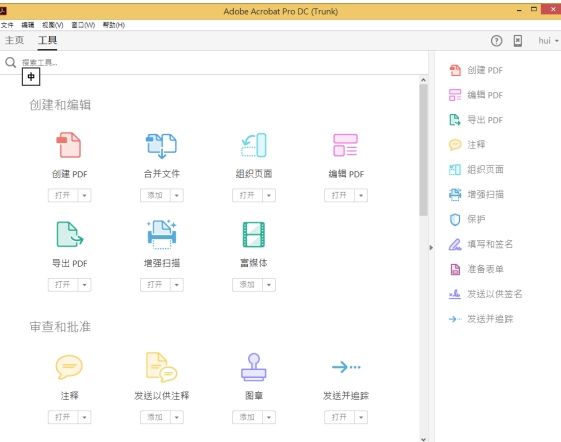Choose the 编辑 PDF tool icon in main grid
This screenshot has height=442, width=561.
pyautogui.click(x=345, y=145)
